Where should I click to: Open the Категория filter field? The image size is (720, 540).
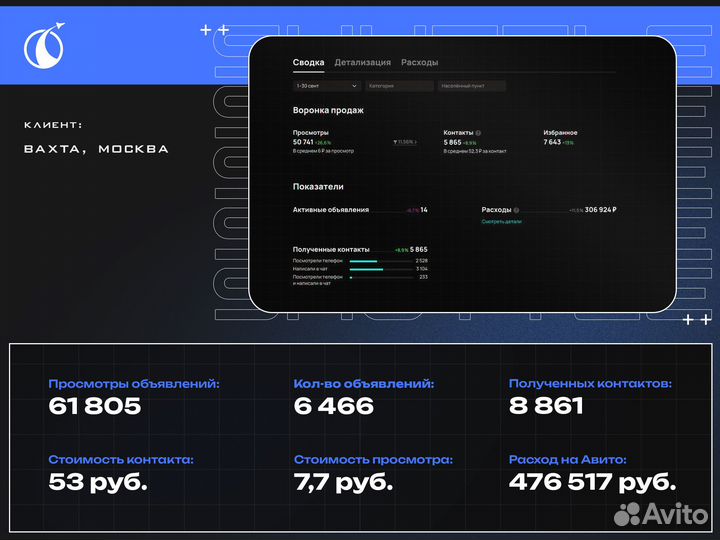(x=398, y=86)
